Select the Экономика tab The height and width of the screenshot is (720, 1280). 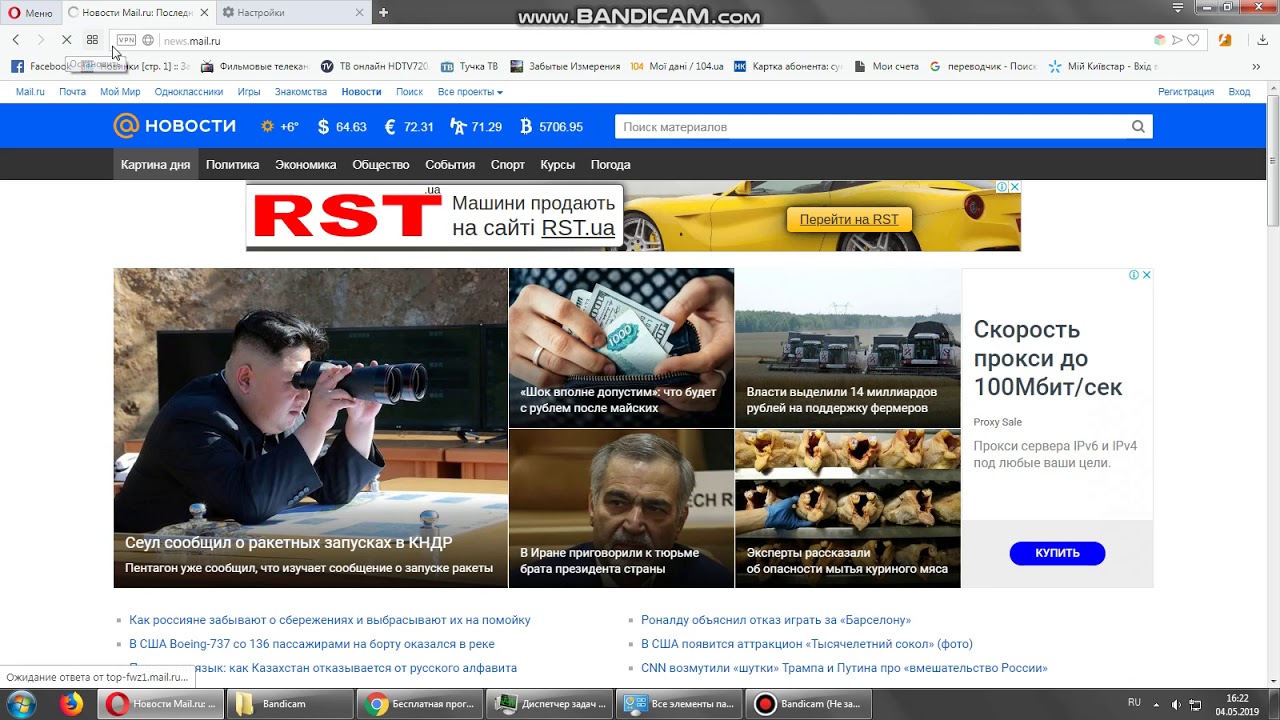(306, 165)
